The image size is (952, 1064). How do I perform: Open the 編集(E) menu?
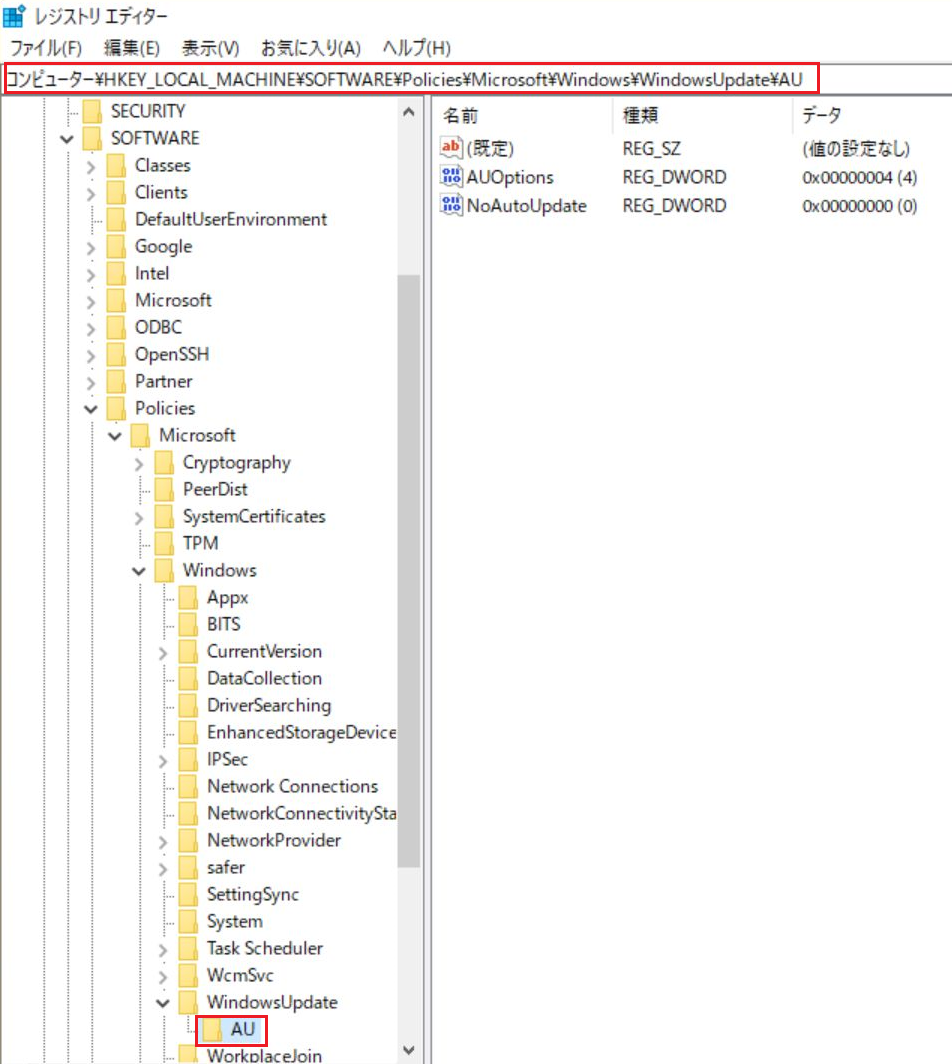pyautogui.click(x=132, y=48)
